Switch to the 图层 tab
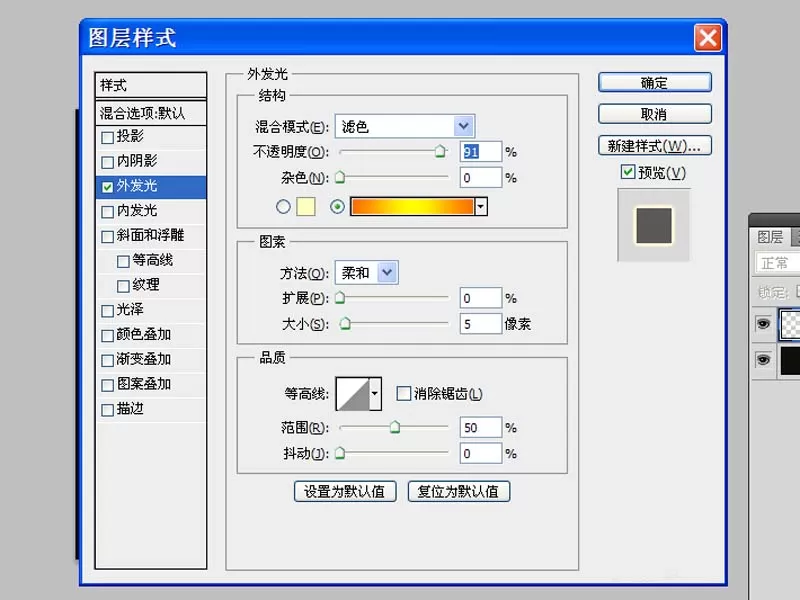 click(x=770, y=237)
